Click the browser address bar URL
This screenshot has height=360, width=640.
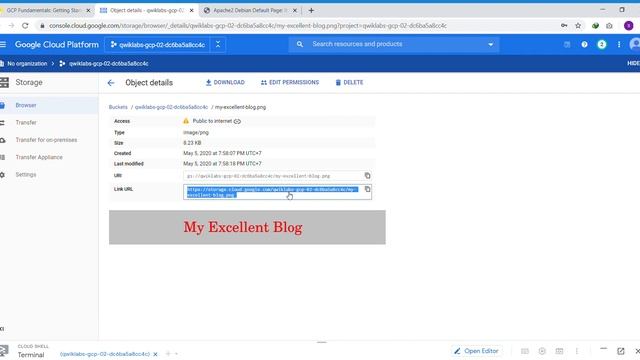248,26
